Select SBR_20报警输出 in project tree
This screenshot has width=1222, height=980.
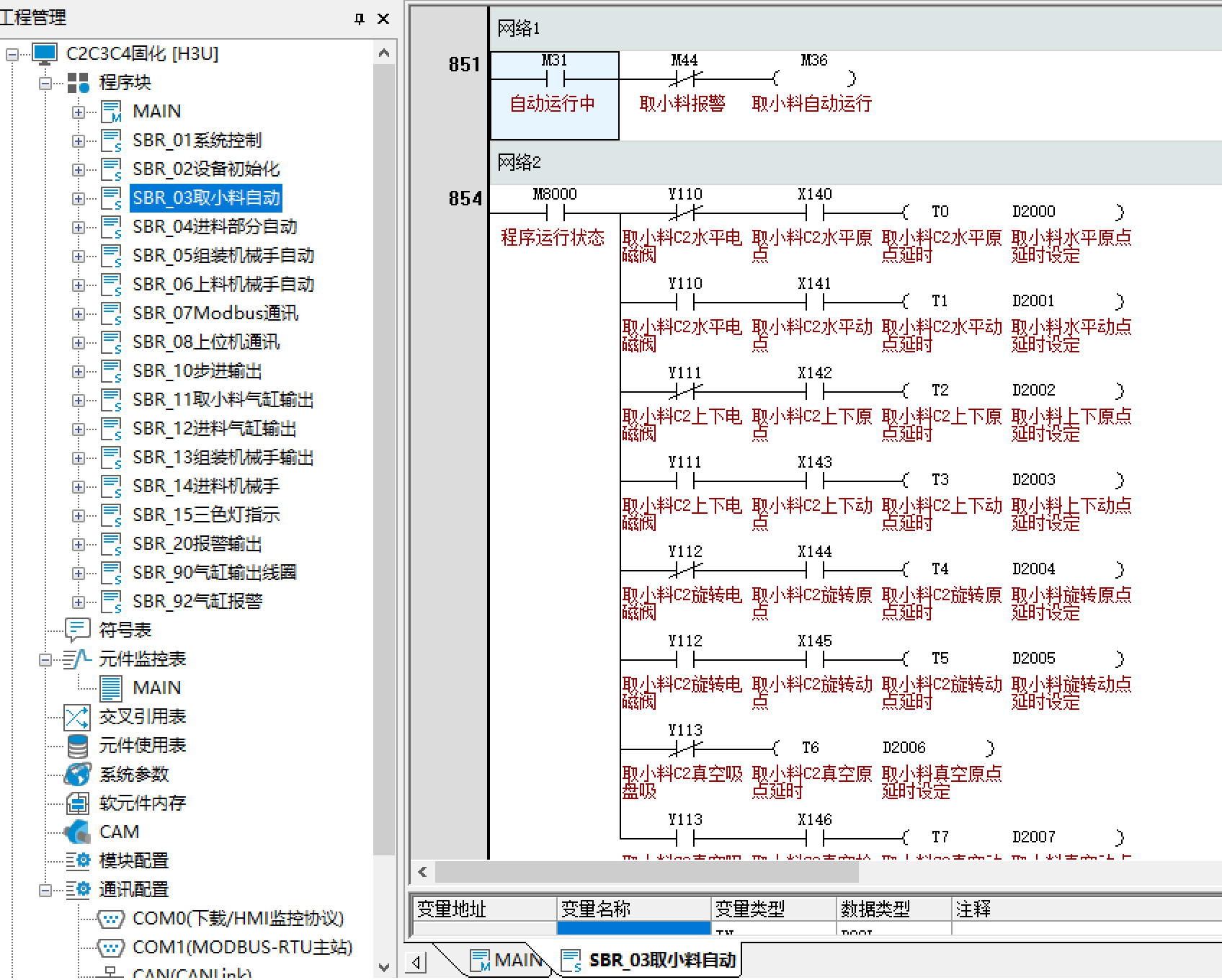pyautogui.click(x=197, y=544)
